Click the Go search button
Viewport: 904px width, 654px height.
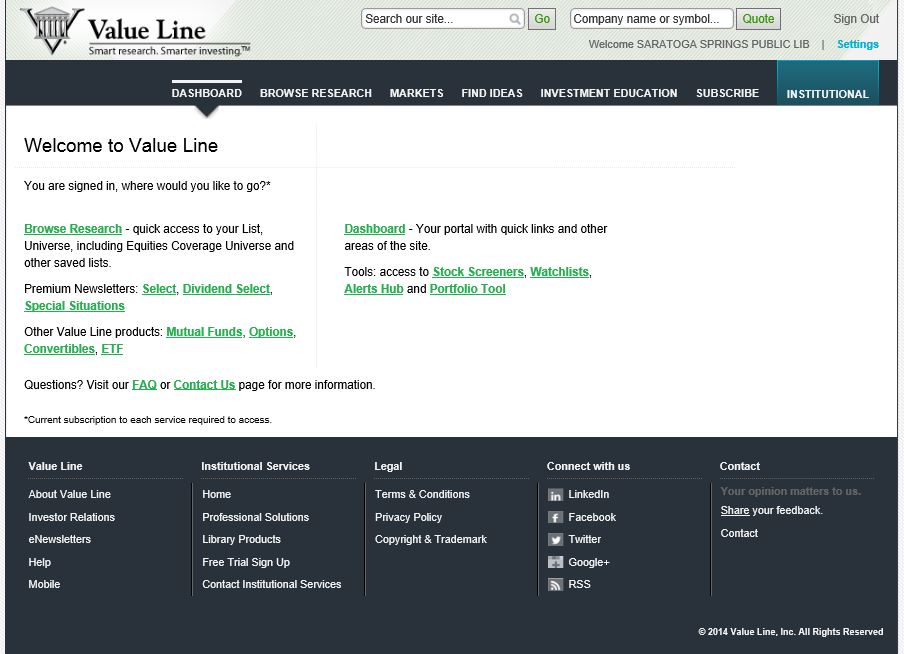[x=542, y=19]
